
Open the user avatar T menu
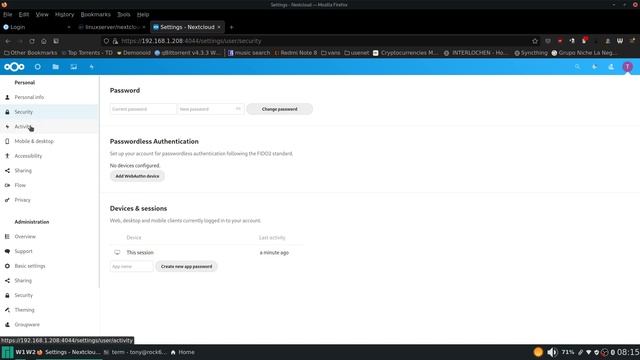click(x=628, y=67)
